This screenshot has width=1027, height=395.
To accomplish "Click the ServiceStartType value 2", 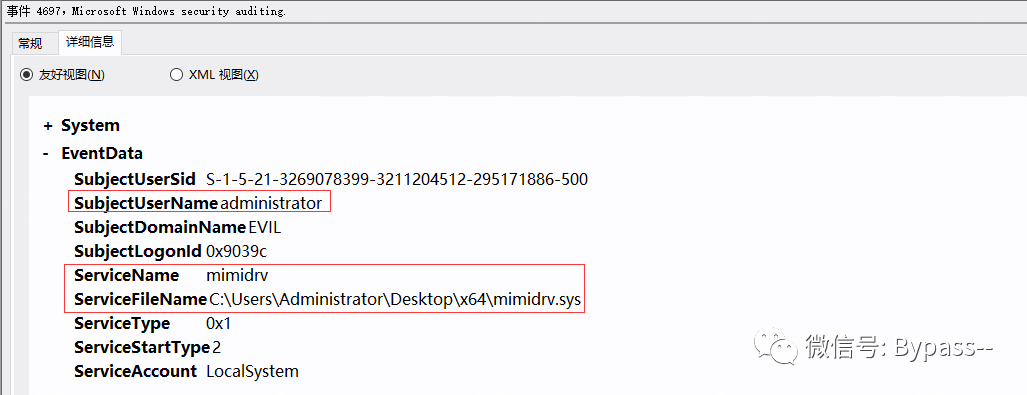I will click(217, 347).
